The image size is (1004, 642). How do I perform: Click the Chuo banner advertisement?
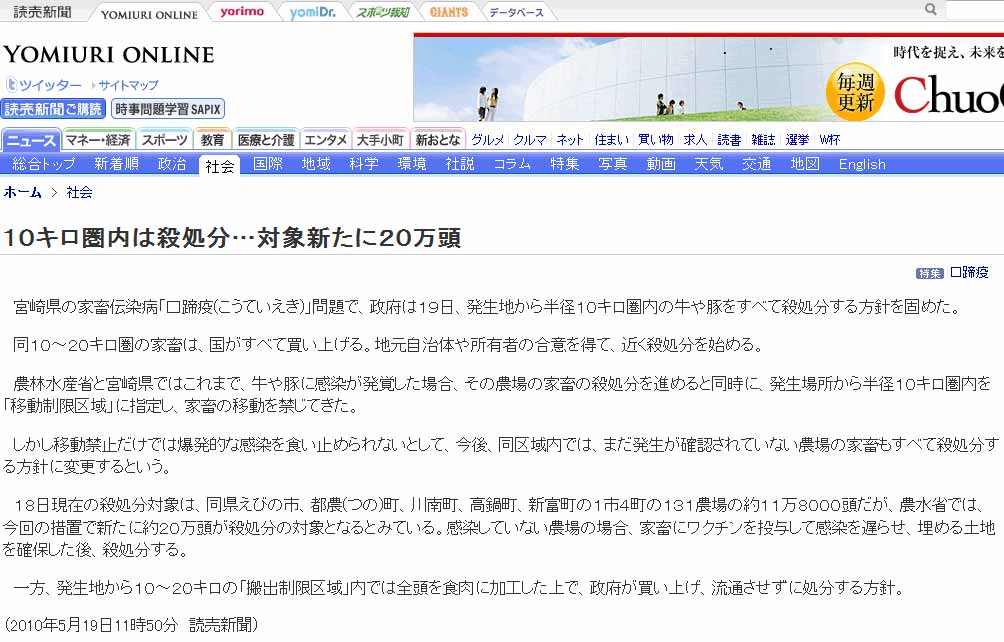708,77
